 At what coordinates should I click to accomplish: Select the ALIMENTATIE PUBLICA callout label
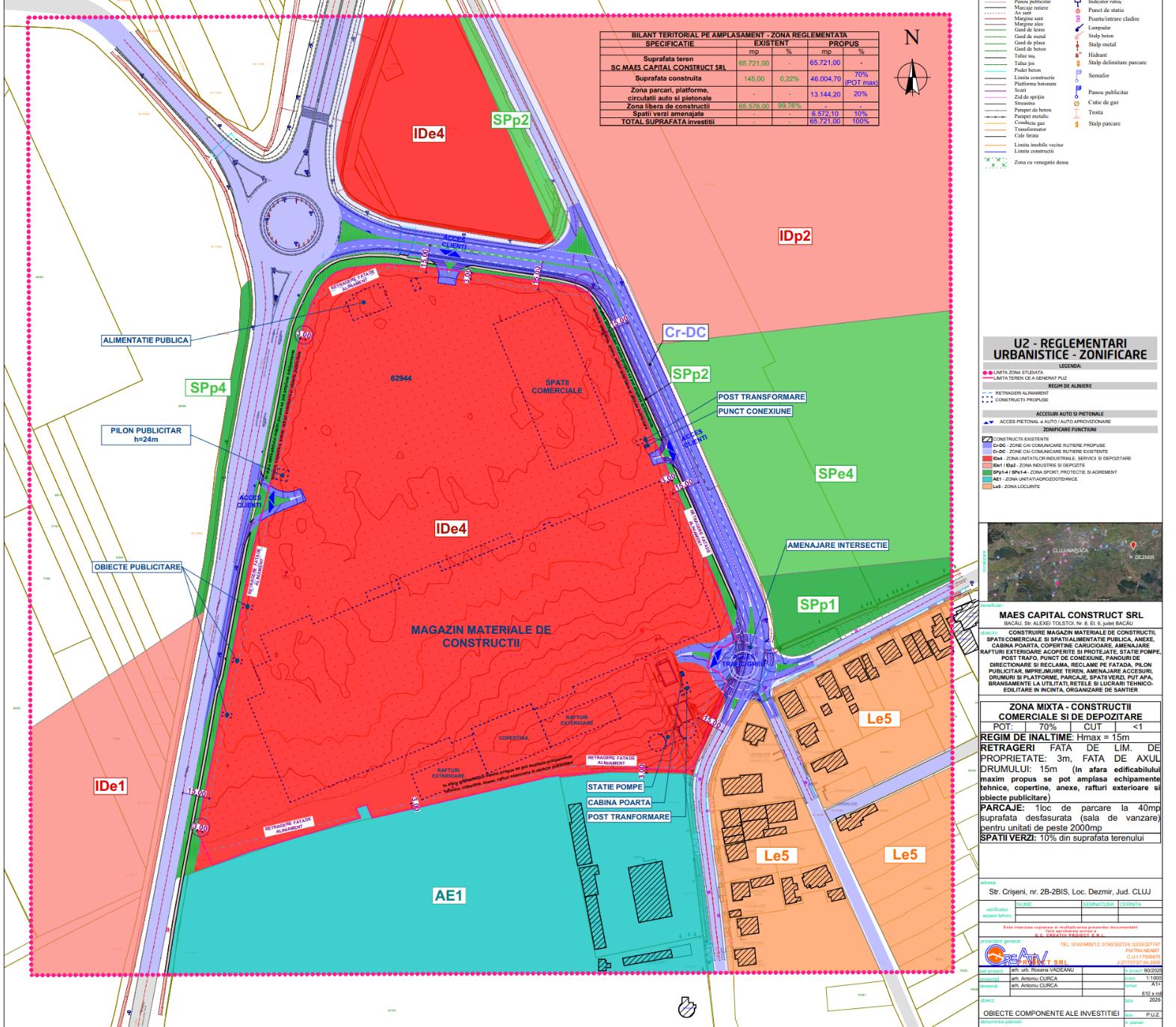point(146,340)
